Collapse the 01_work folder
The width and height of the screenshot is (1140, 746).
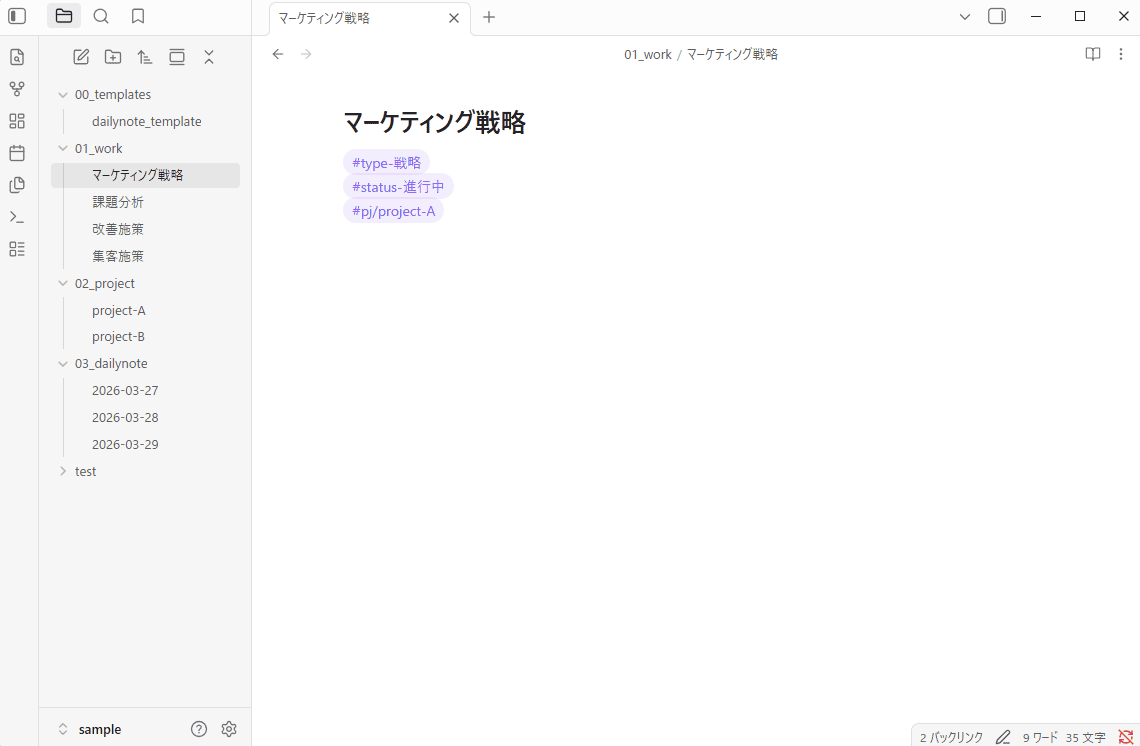(62, 147)
